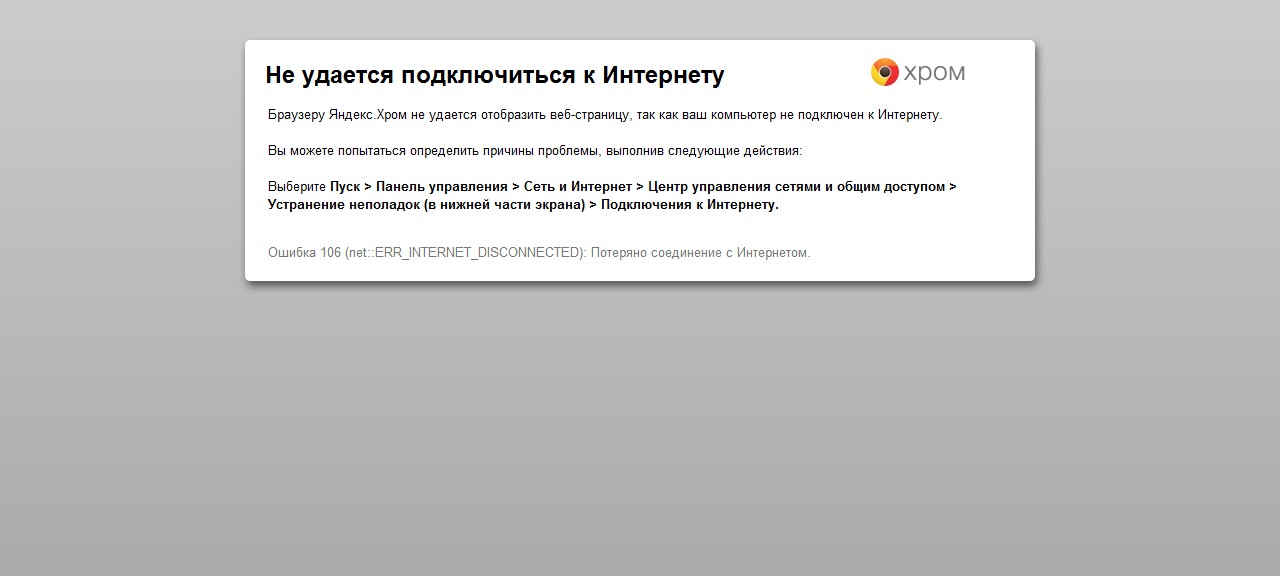
Task: Click the heading "Не удается подключиться к Интернету"
Action: 495,75
